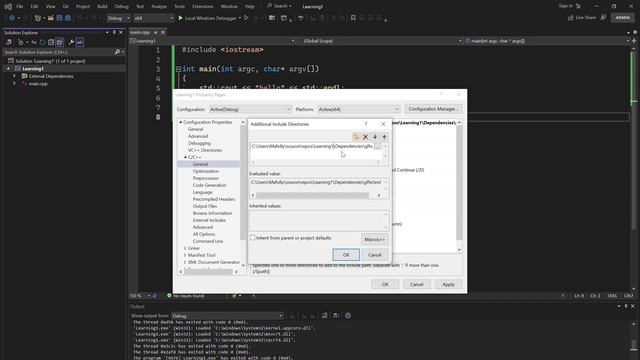Start Without Debugging outline play icon
The height and width of the screenshot is (360, 640).
coord(246,18)
